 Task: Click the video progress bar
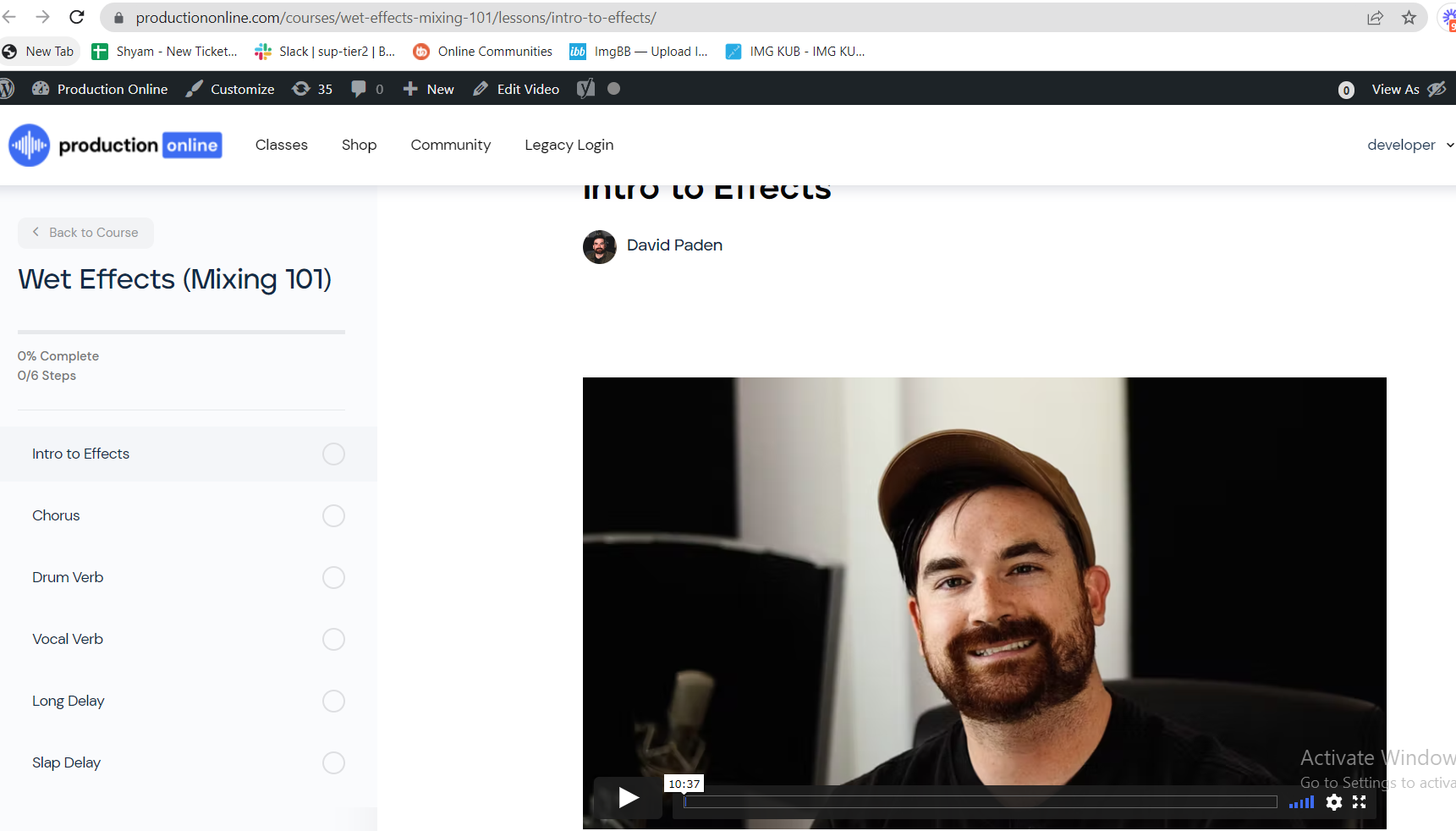(980, 802)
